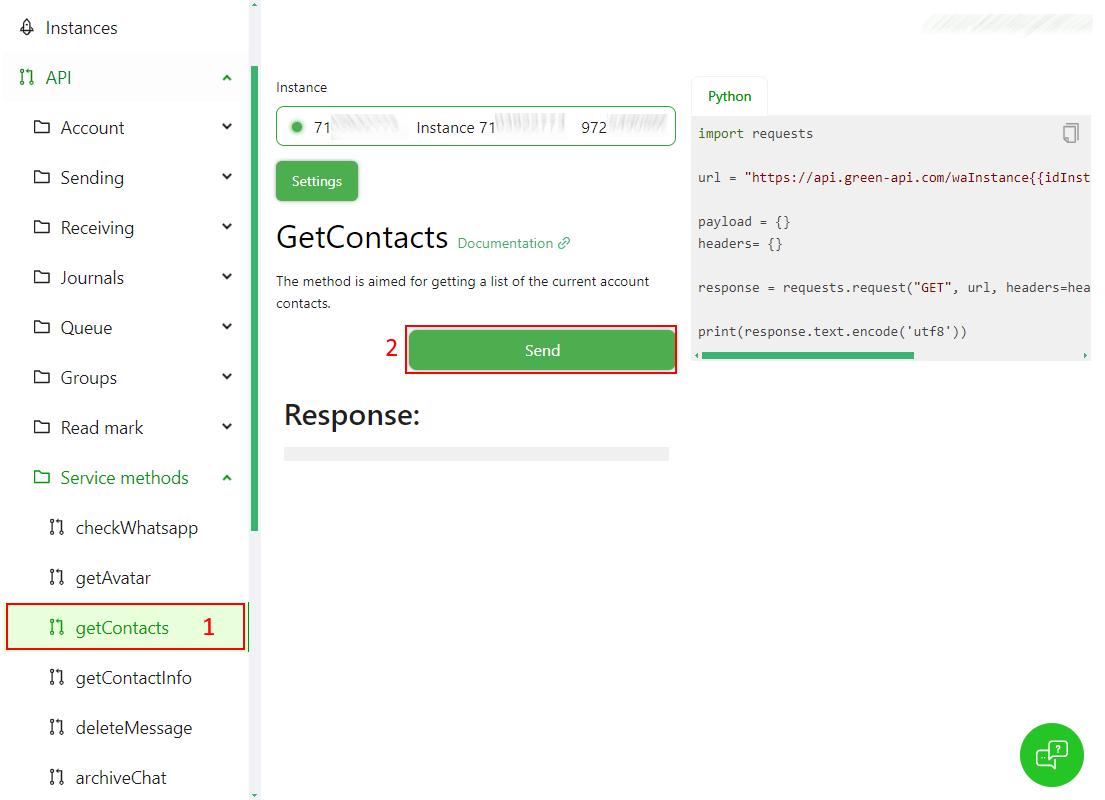Click the empty Response output field
1105x800 pixels.
click(x=476, y=453)
